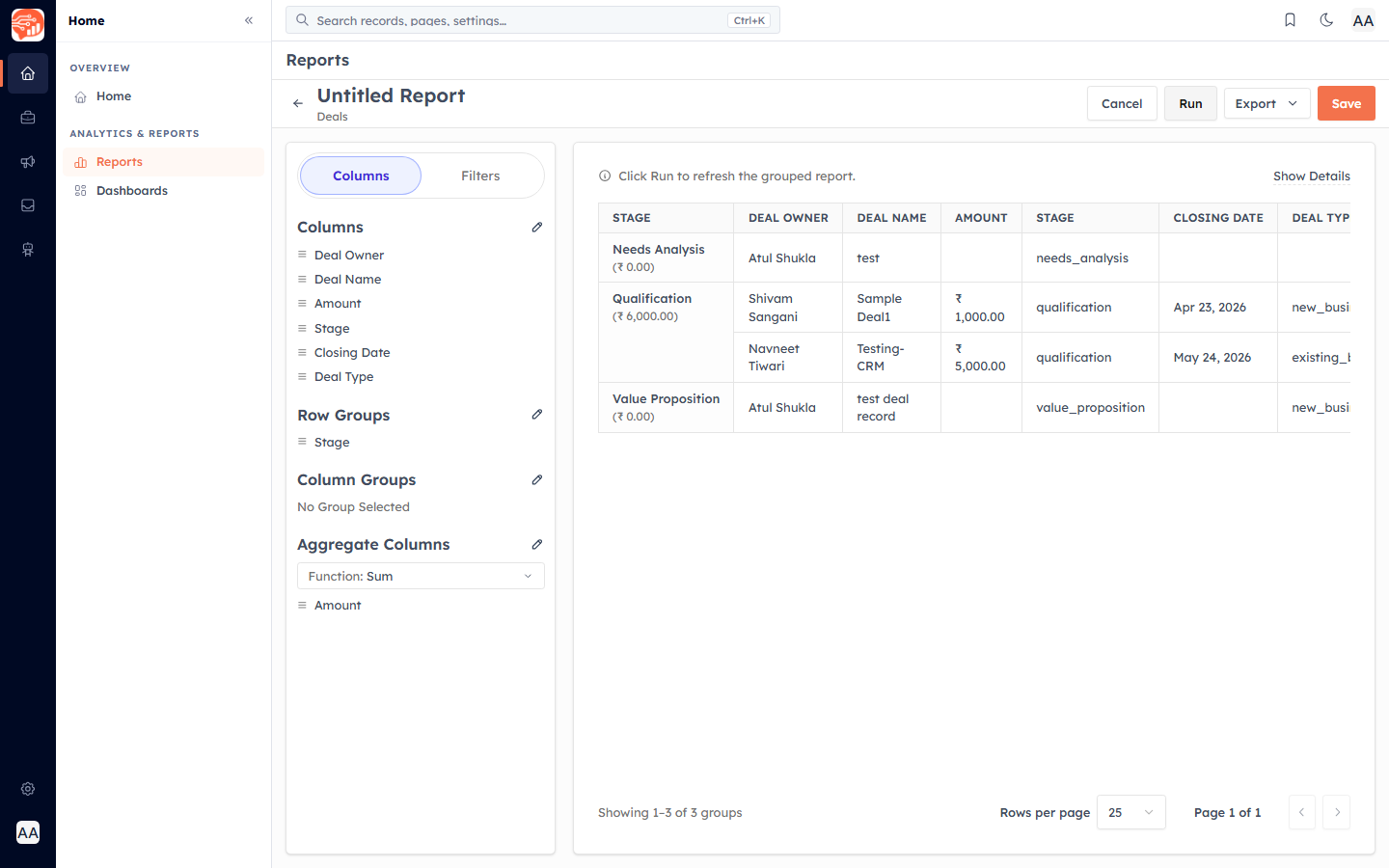
Task: Grab the drag handle of the Deal Type column
Action: pos(302,376)
